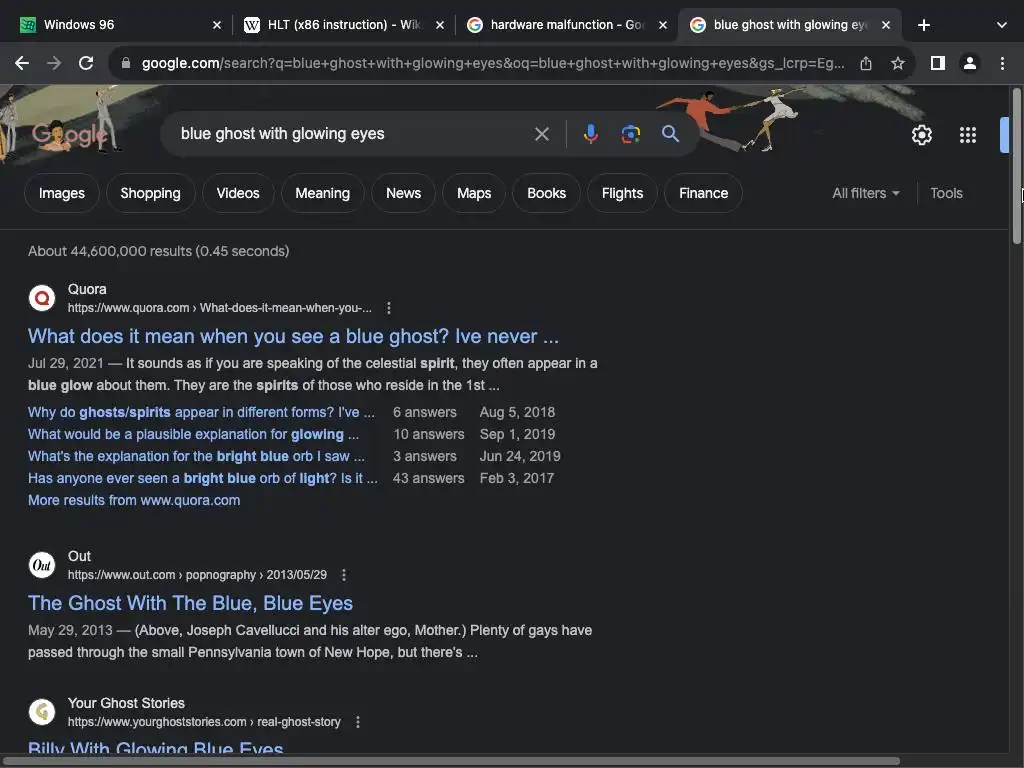This screenshot has width=1024, height=768.
Task: Go back to the previous page
Action: point(22,63)
